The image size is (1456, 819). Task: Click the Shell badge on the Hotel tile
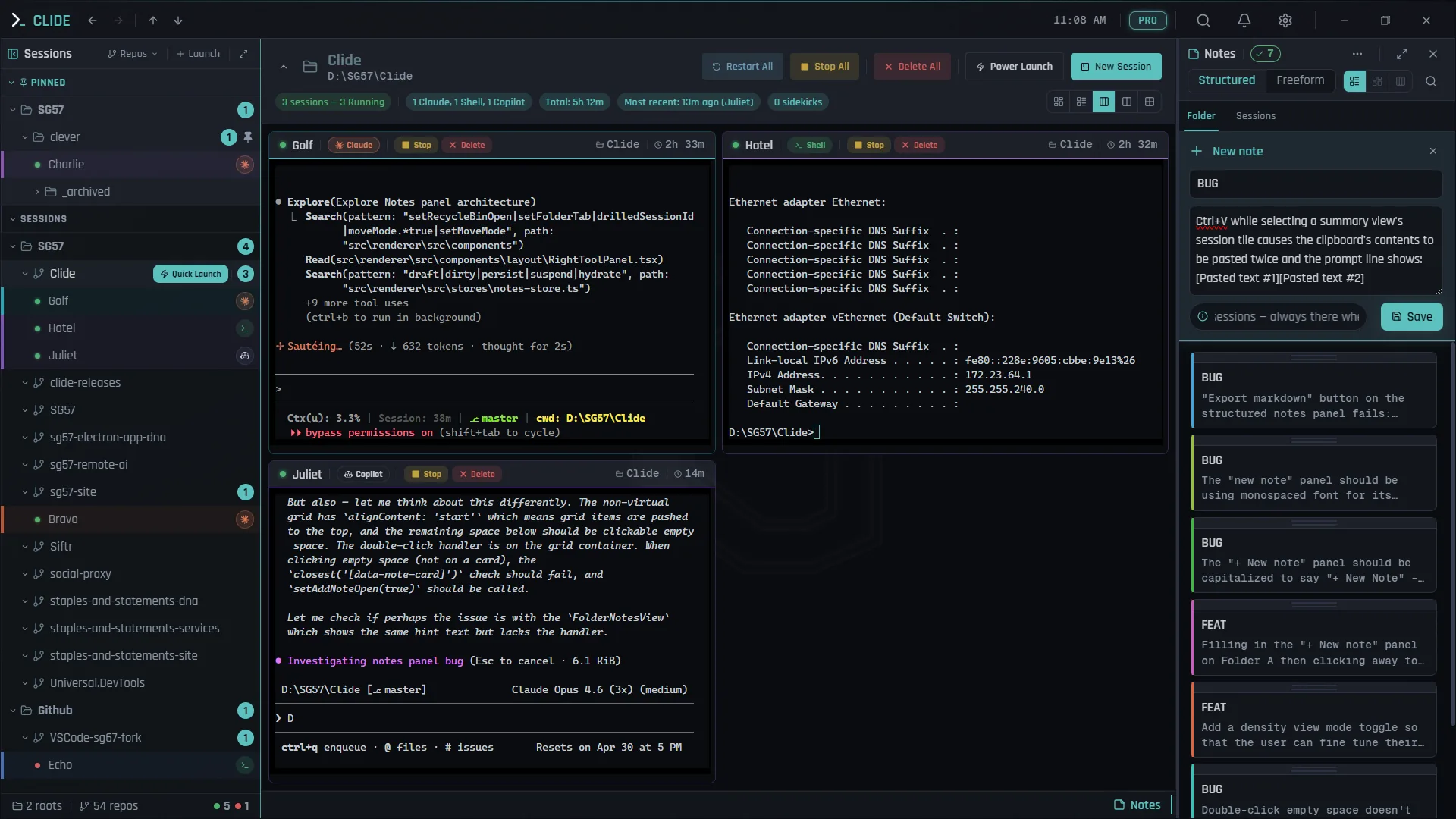[x=811, y=145]
